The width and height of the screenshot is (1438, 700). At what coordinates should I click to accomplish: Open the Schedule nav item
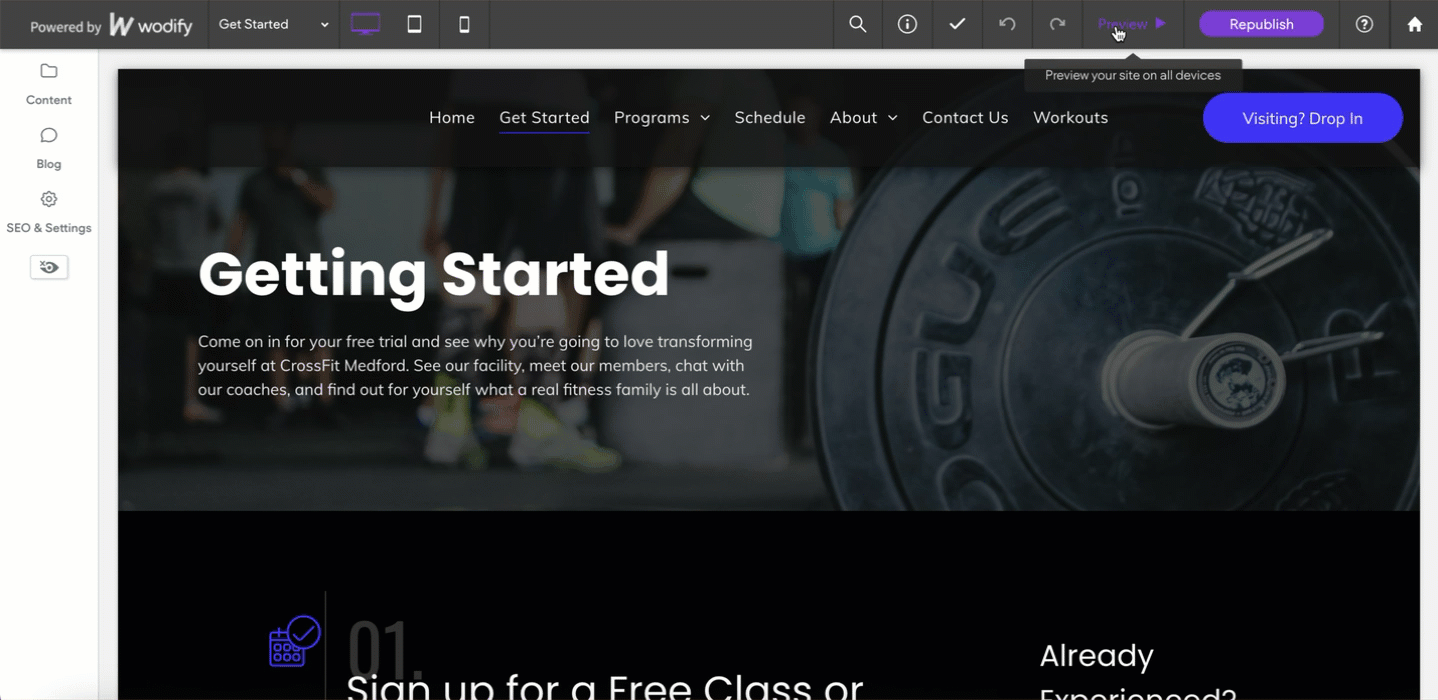pyautogui.click(x=770, y=118)
